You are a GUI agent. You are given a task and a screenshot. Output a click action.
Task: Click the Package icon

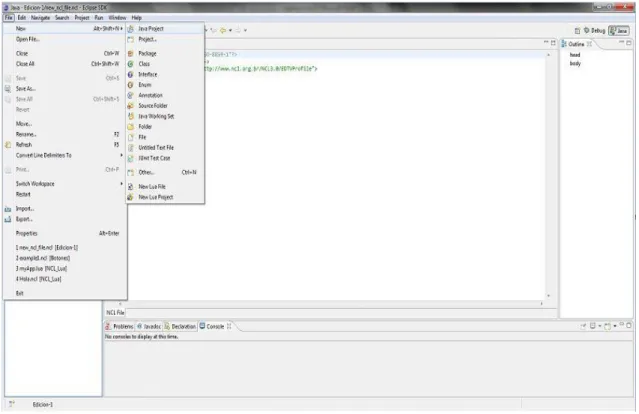point(131,53)
